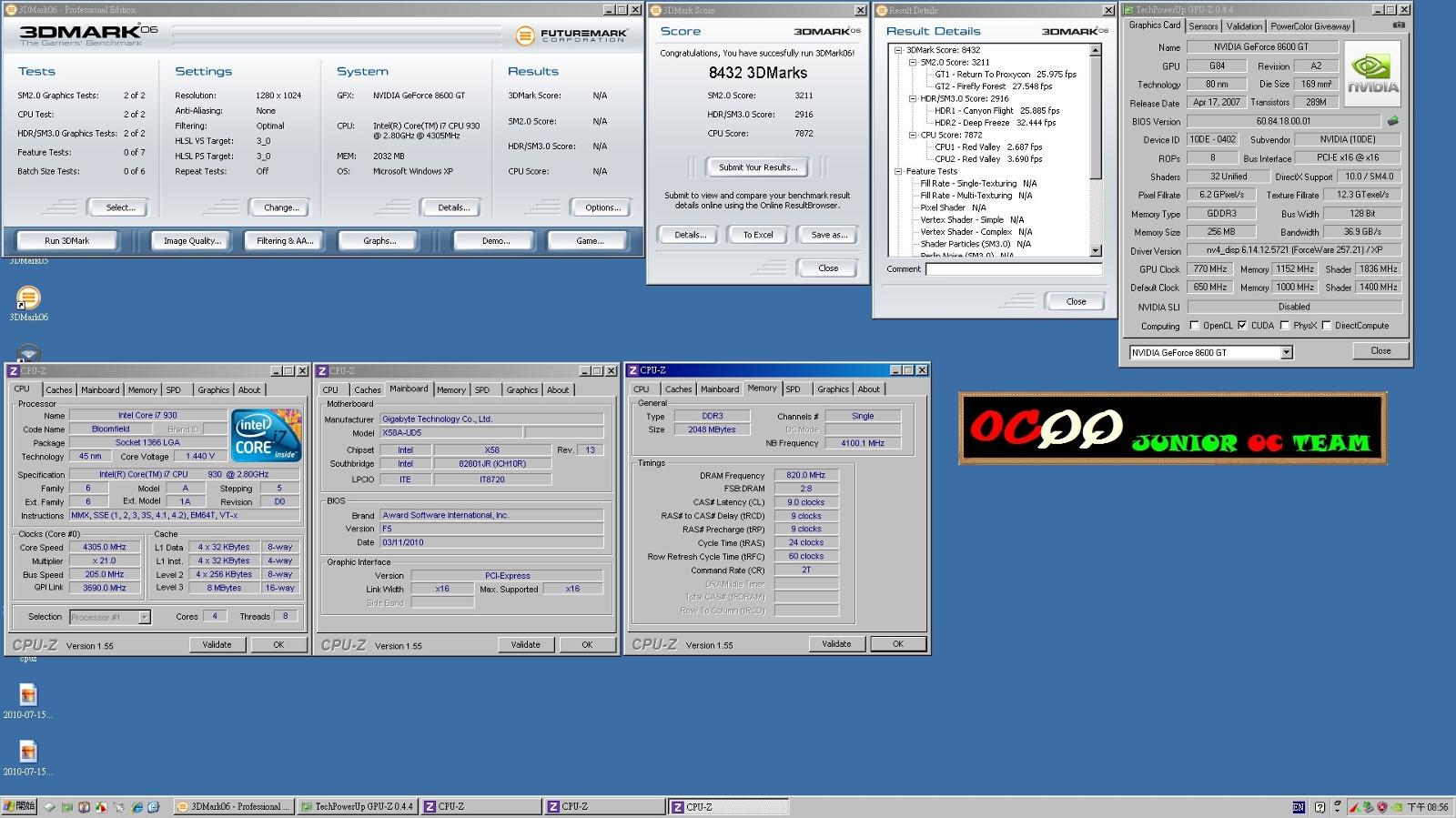The image size is (1456, 818).
Task: Click the NVIDIA logo in GPU-Z
Action: [1373, 73]
